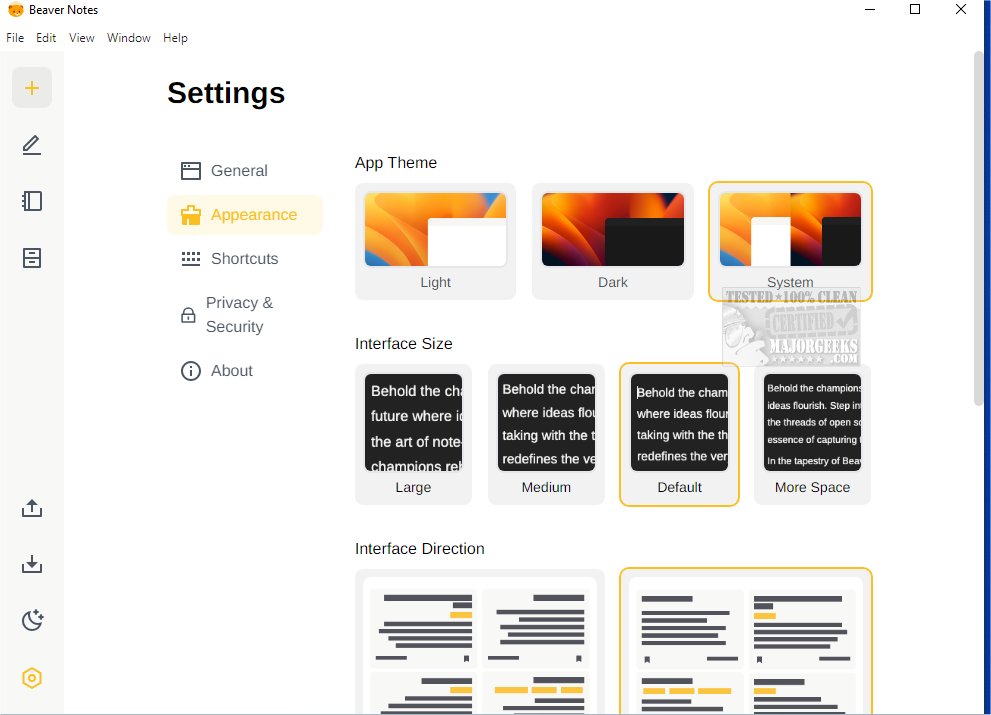Select the Light app theme
The image size is (991, 715).
(435, 240)
